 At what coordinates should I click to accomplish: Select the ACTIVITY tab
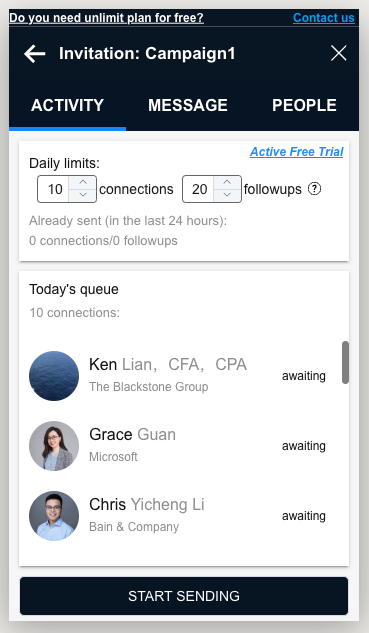(67, 105)
